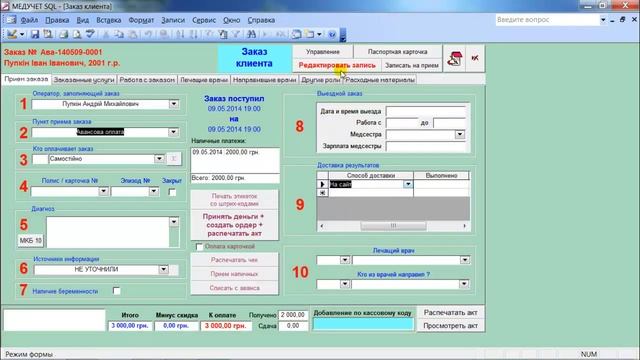
Task: Click the Sort Descending toolbar icon
Action: click(x=194, y=34)
